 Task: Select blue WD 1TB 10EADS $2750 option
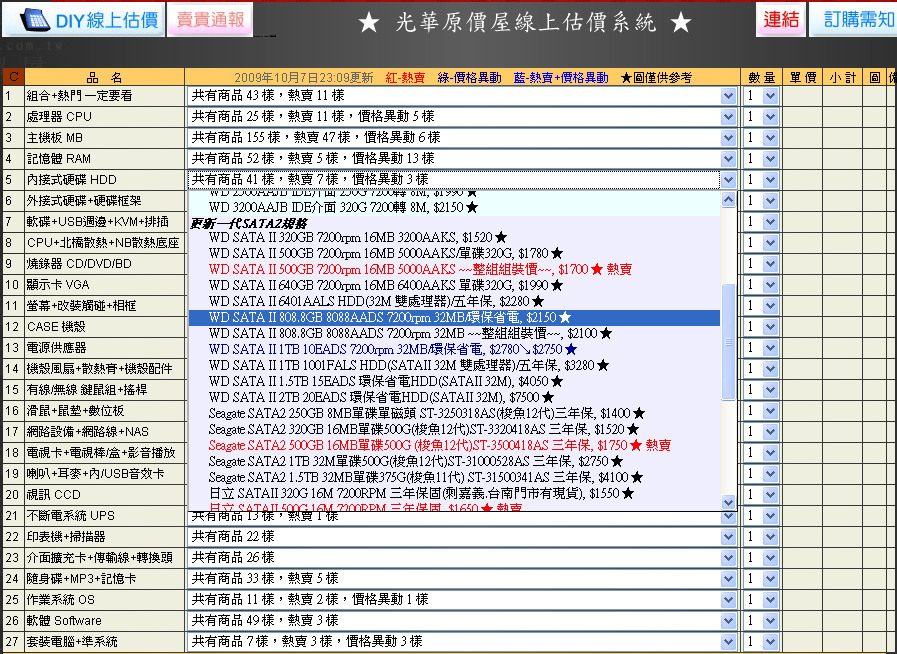[x=454, y=349]
